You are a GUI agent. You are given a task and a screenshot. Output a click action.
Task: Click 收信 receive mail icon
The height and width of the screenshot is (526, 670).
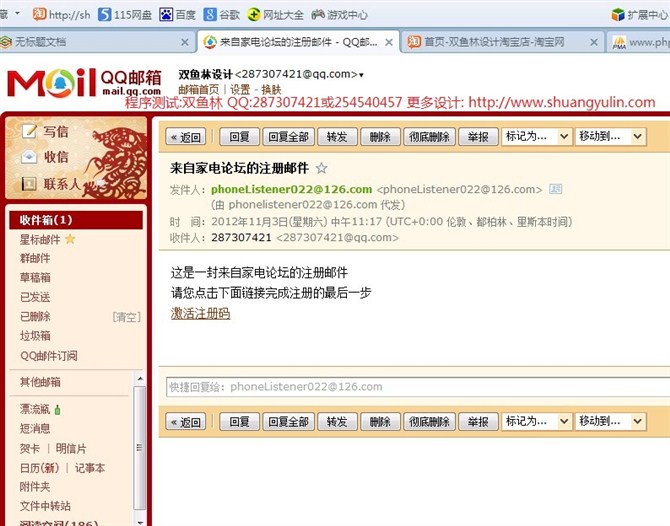point(29,157)
